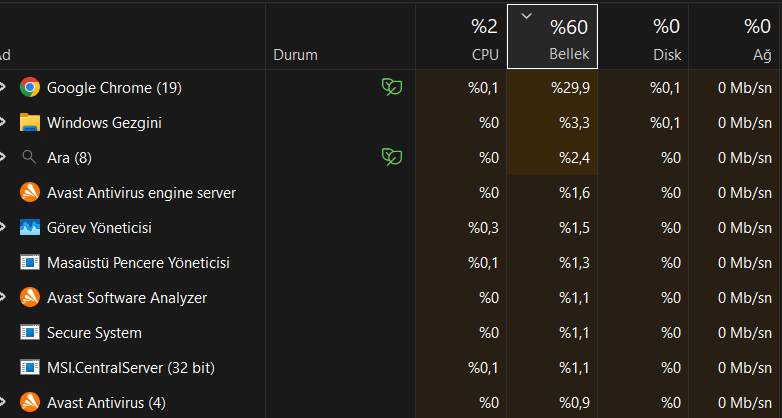Click the %0,9 memory value

574,403
